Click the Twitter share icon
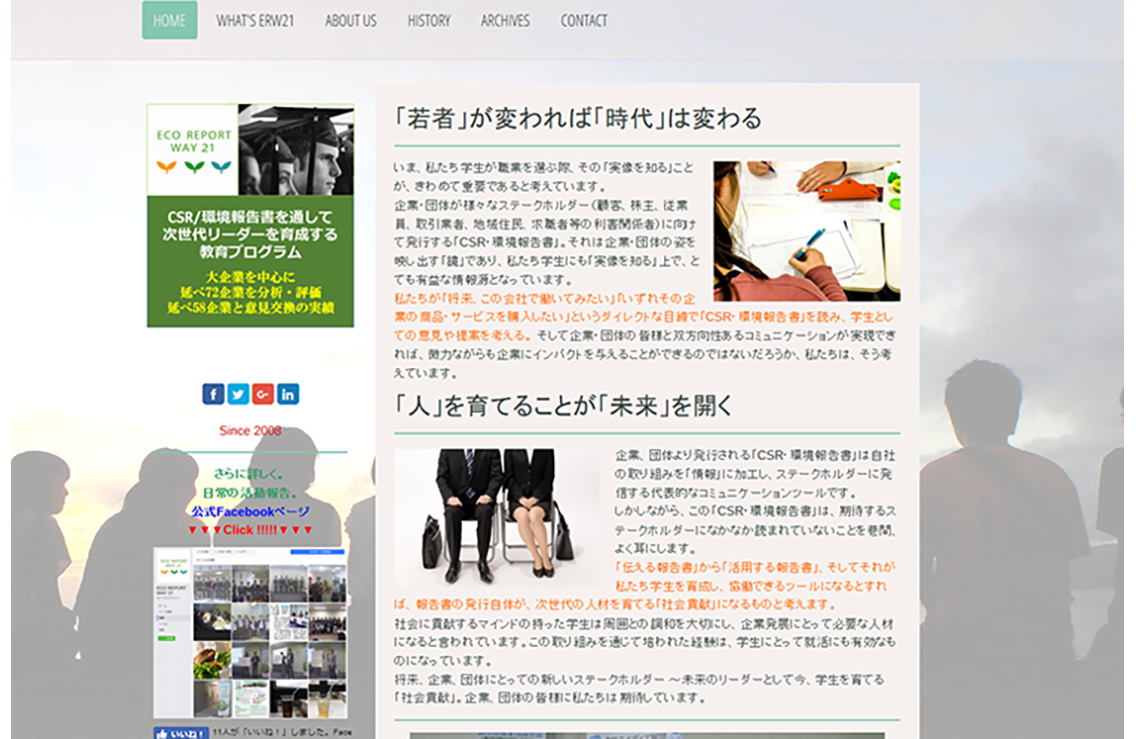1136x739 pixels. pyautogui.click(x=238, y=394)
